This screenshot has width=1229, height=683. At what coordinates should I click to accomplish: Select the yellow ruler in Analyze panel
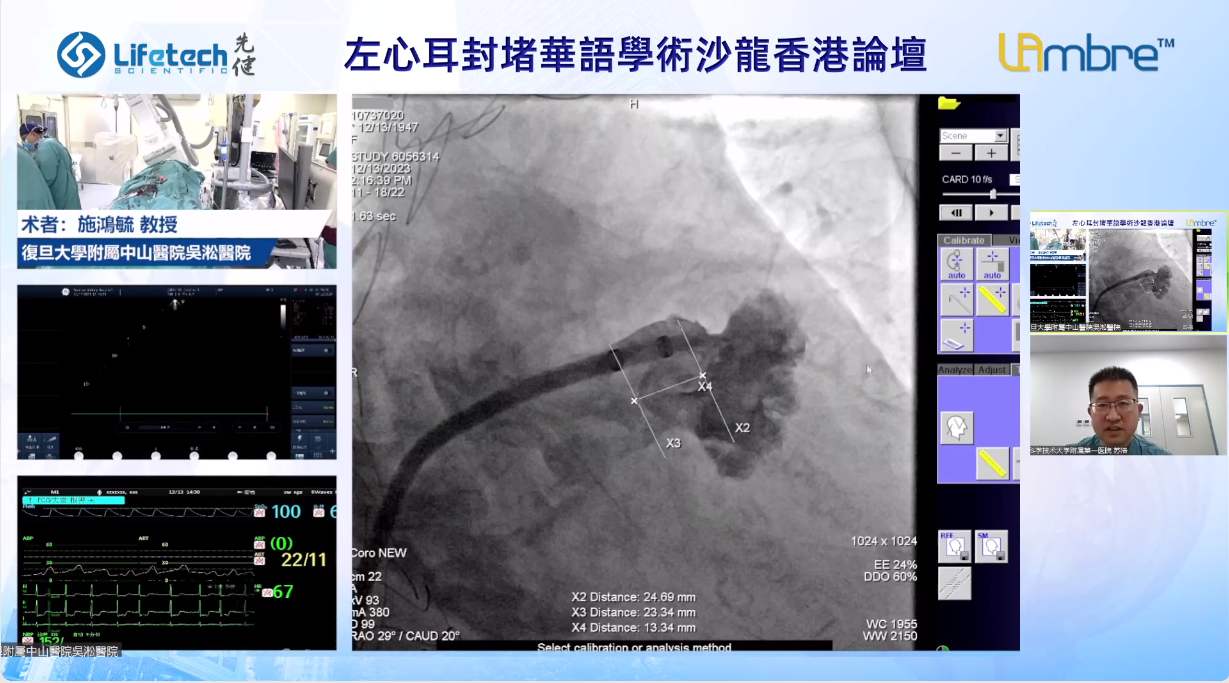[992, 463]
